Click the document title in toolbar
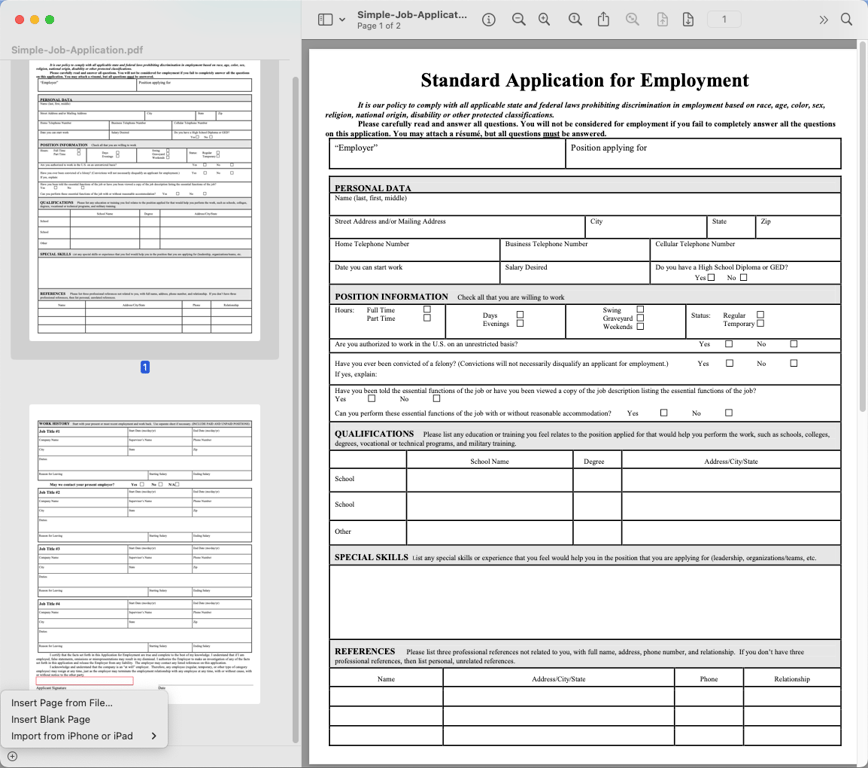Screen dimensions: 868x768 pos(412,15)
